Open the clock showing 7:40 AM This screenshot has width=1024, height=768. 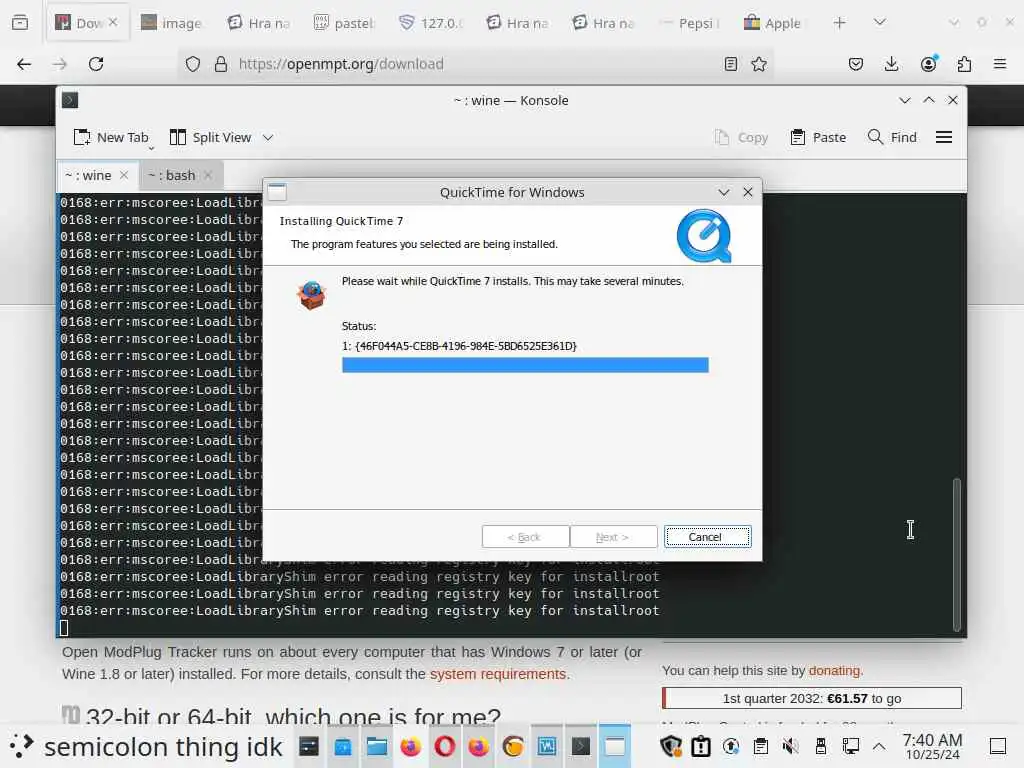tap(933, 746)
